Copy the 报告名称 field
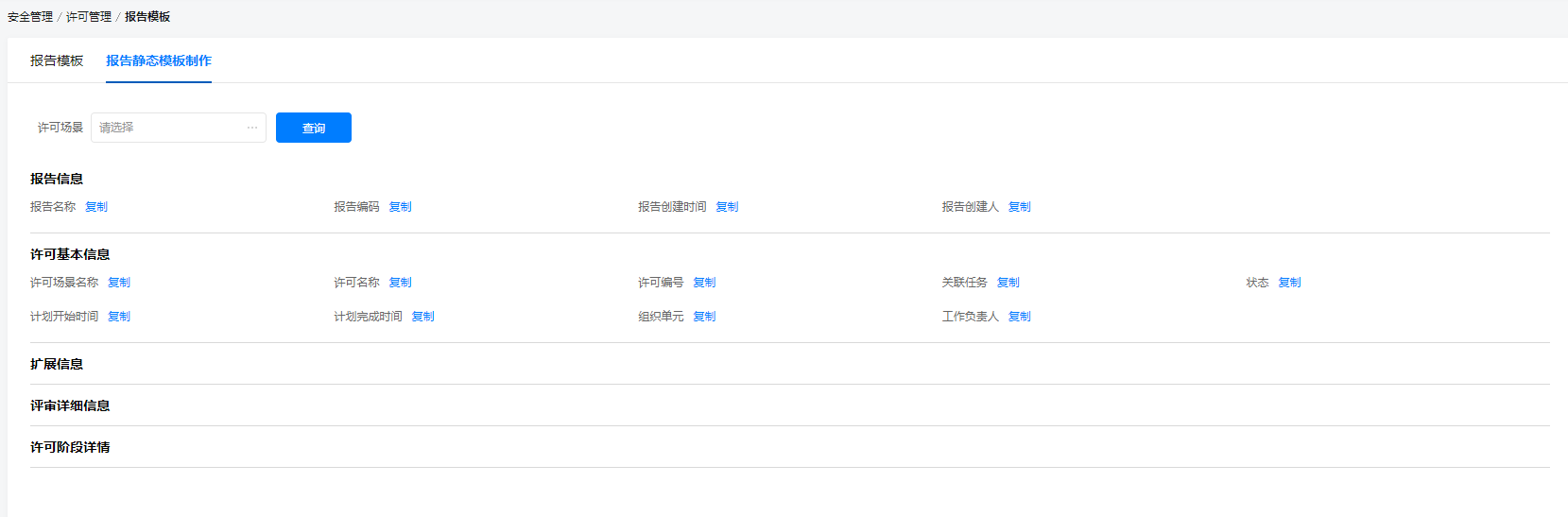This screenshot has width=1568, height=517. [x=96, y=207]
